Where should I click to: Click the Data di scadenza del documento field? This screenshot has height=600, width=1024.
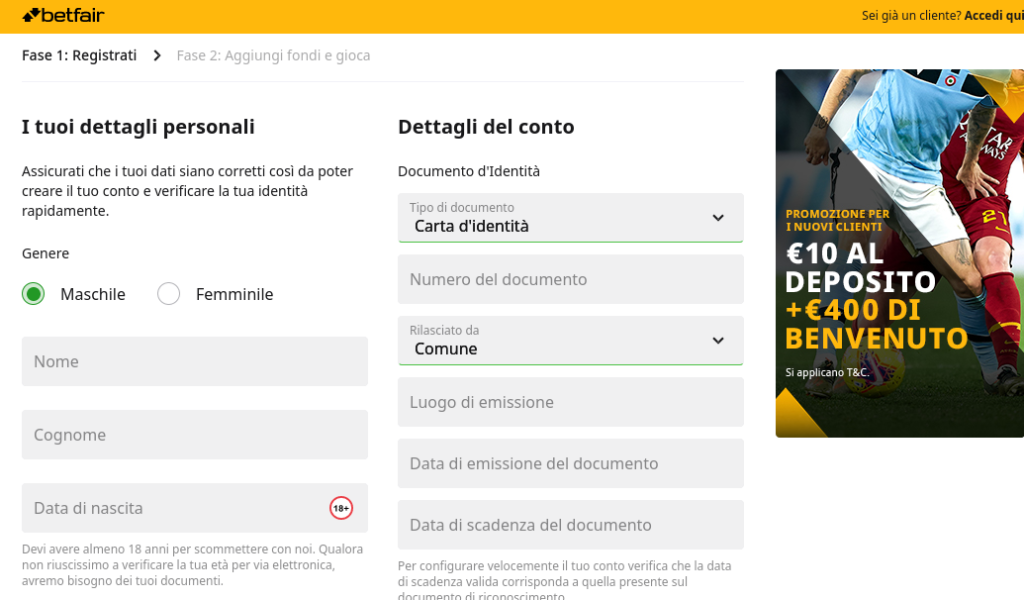[570, 524]
